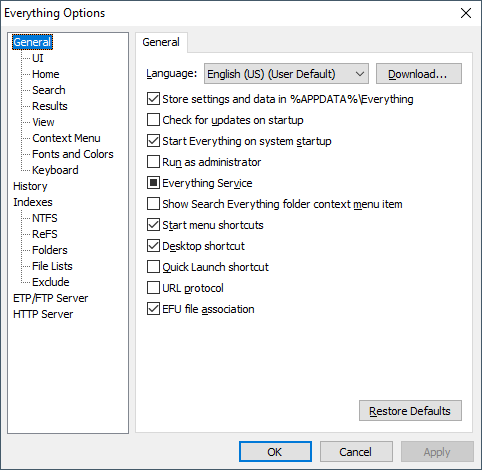
Task: Open NTFS index settings
Action: [45, 218]
